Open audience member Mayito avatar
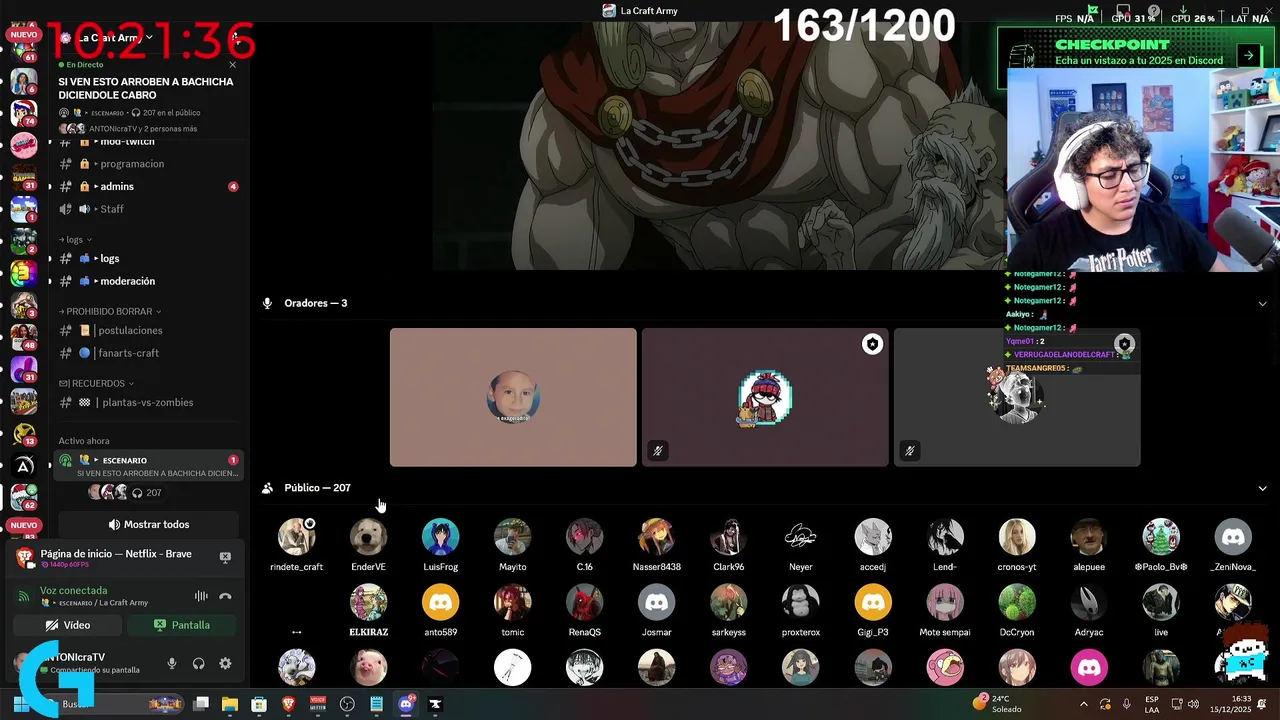 click(x=512, y=537)
